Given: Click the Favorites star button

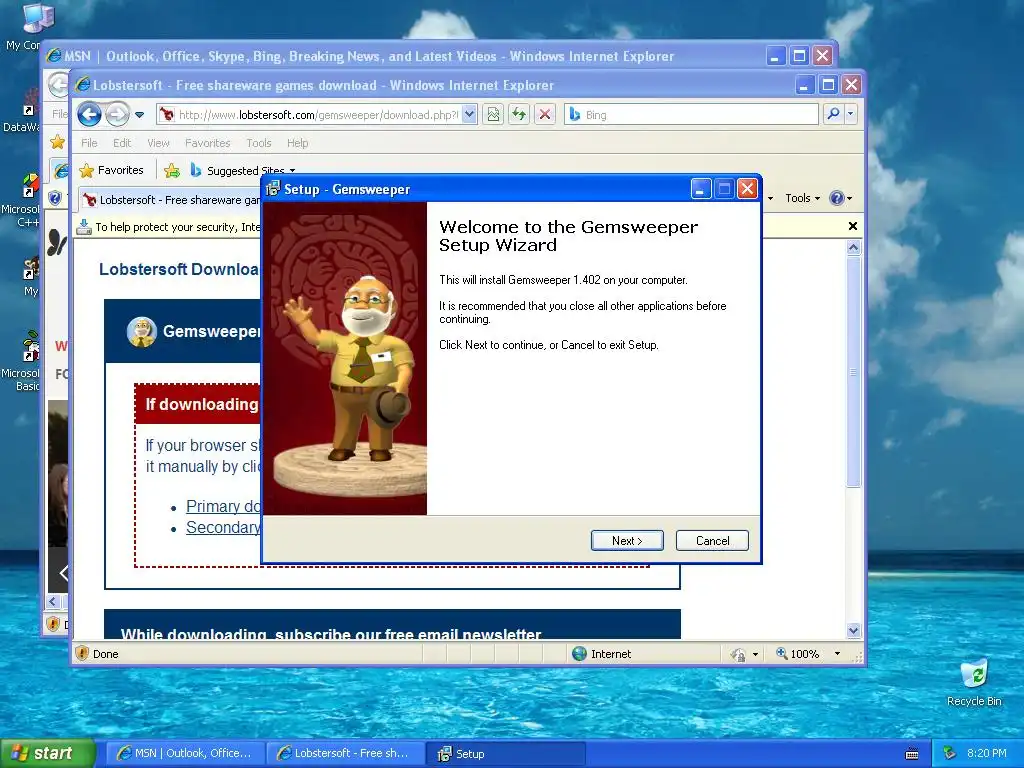Looking at the screenshot, I should pyautogui.click(x=112, y=170).
